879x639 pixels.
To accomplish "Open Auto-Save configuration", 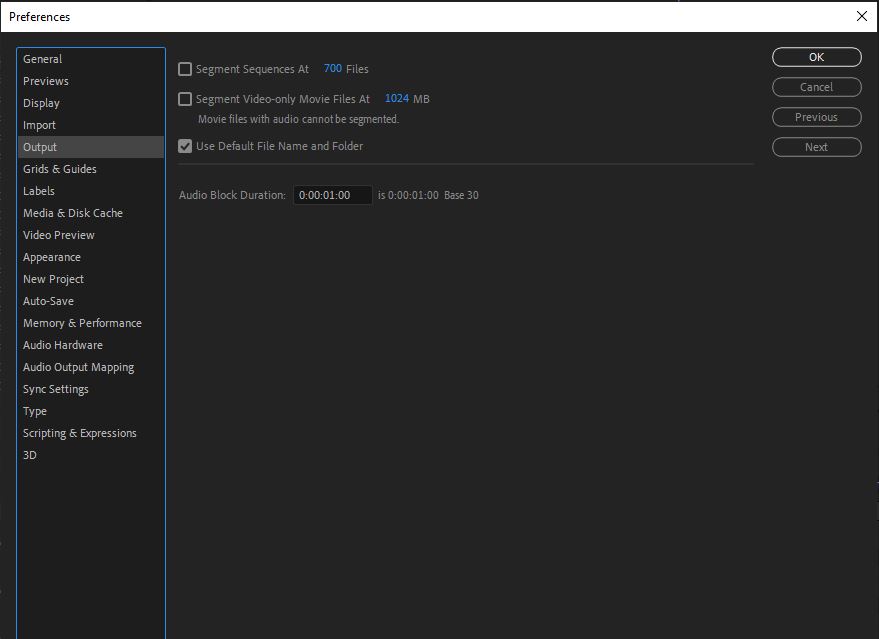I will point(46,301).
